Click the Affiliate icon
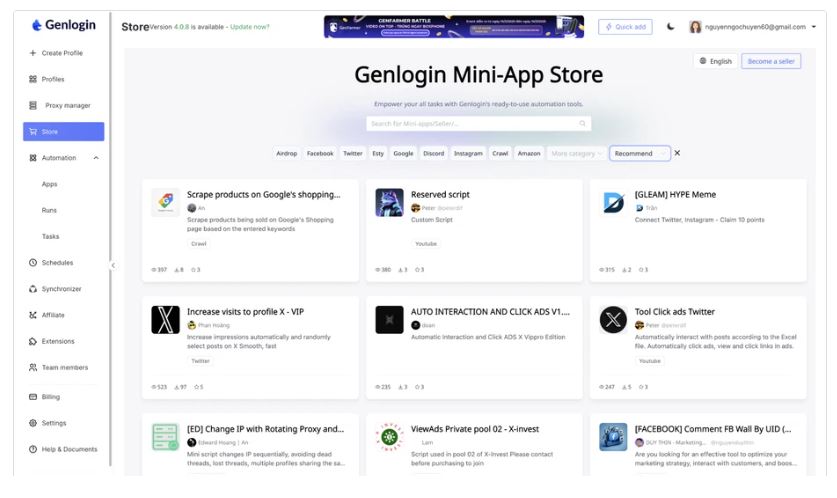The width and height of the screenshot is (837, 498). [33, 315]
